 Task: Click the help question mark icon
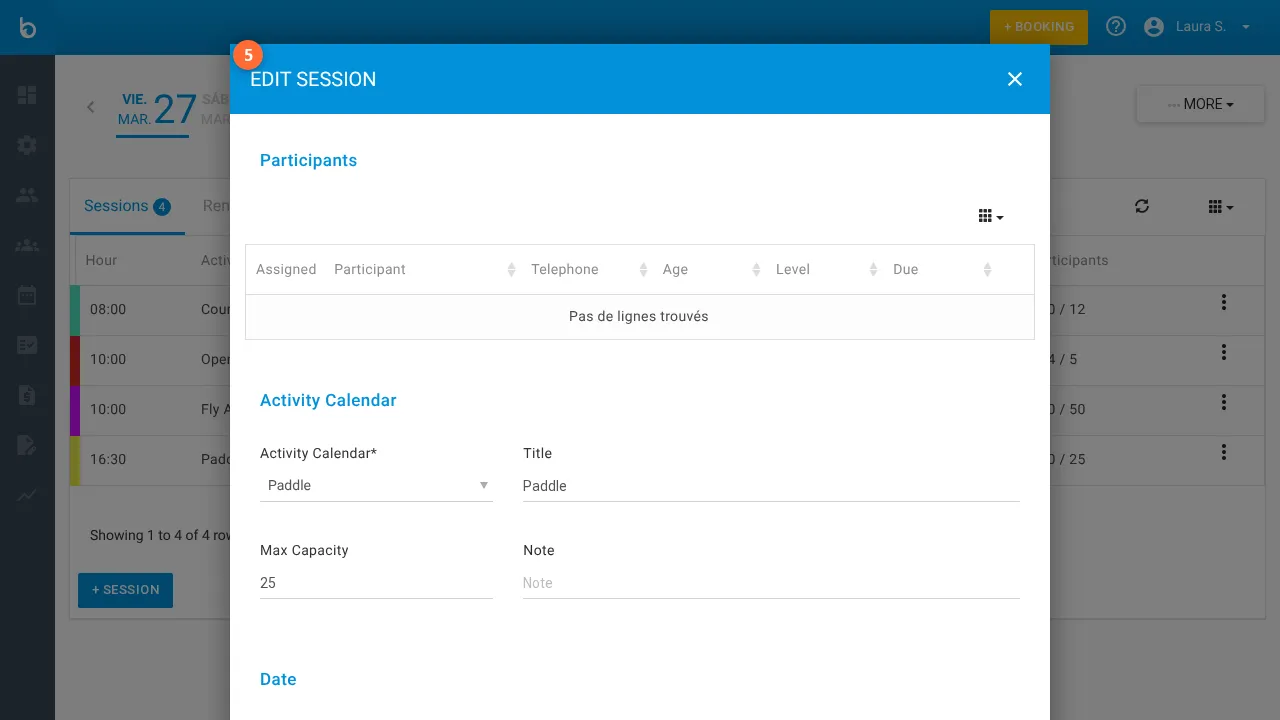(1116, 27)
